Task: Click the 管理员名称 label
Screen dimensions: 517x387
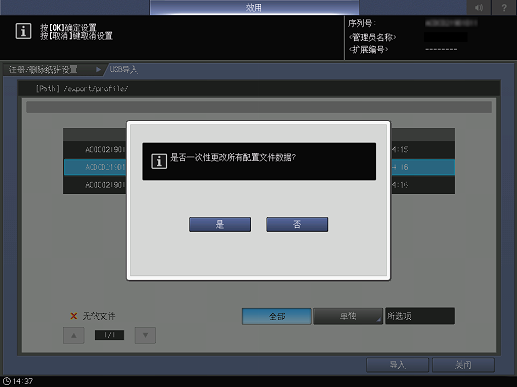Action: (x=372, y=37)
